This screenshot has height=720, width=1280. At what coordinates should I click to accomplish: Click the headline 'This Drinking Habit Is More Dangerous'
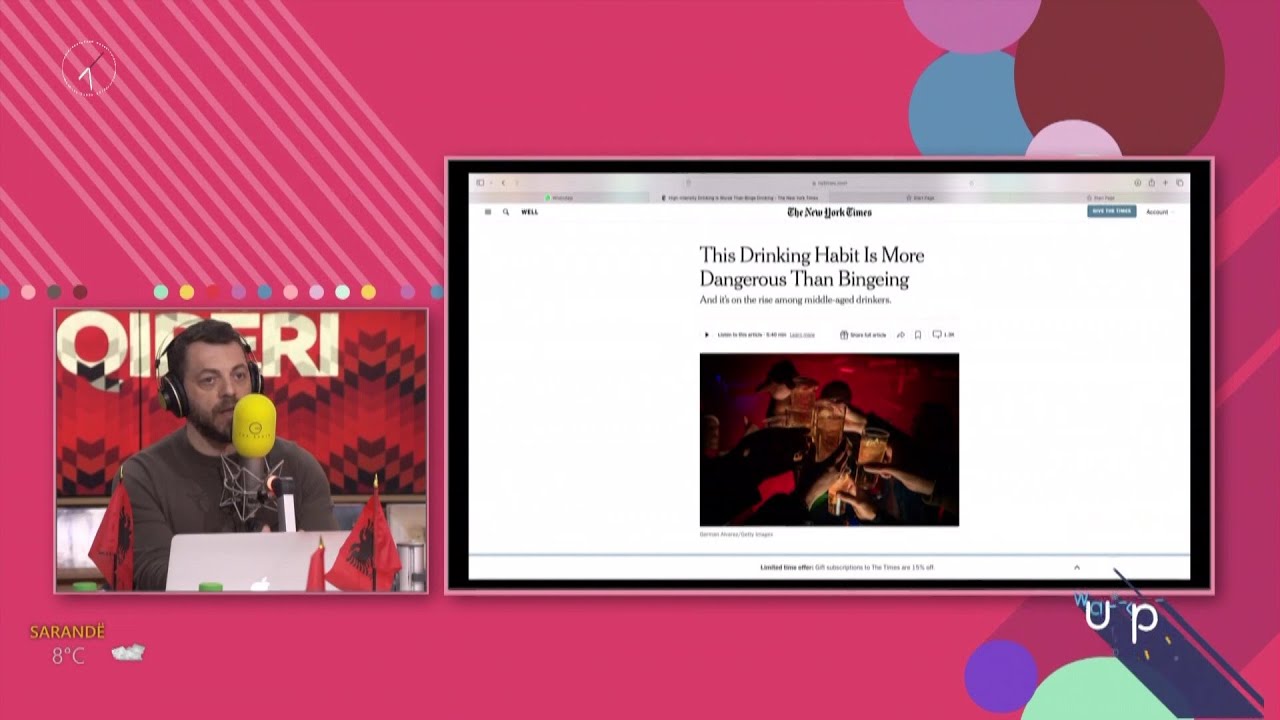811,267
